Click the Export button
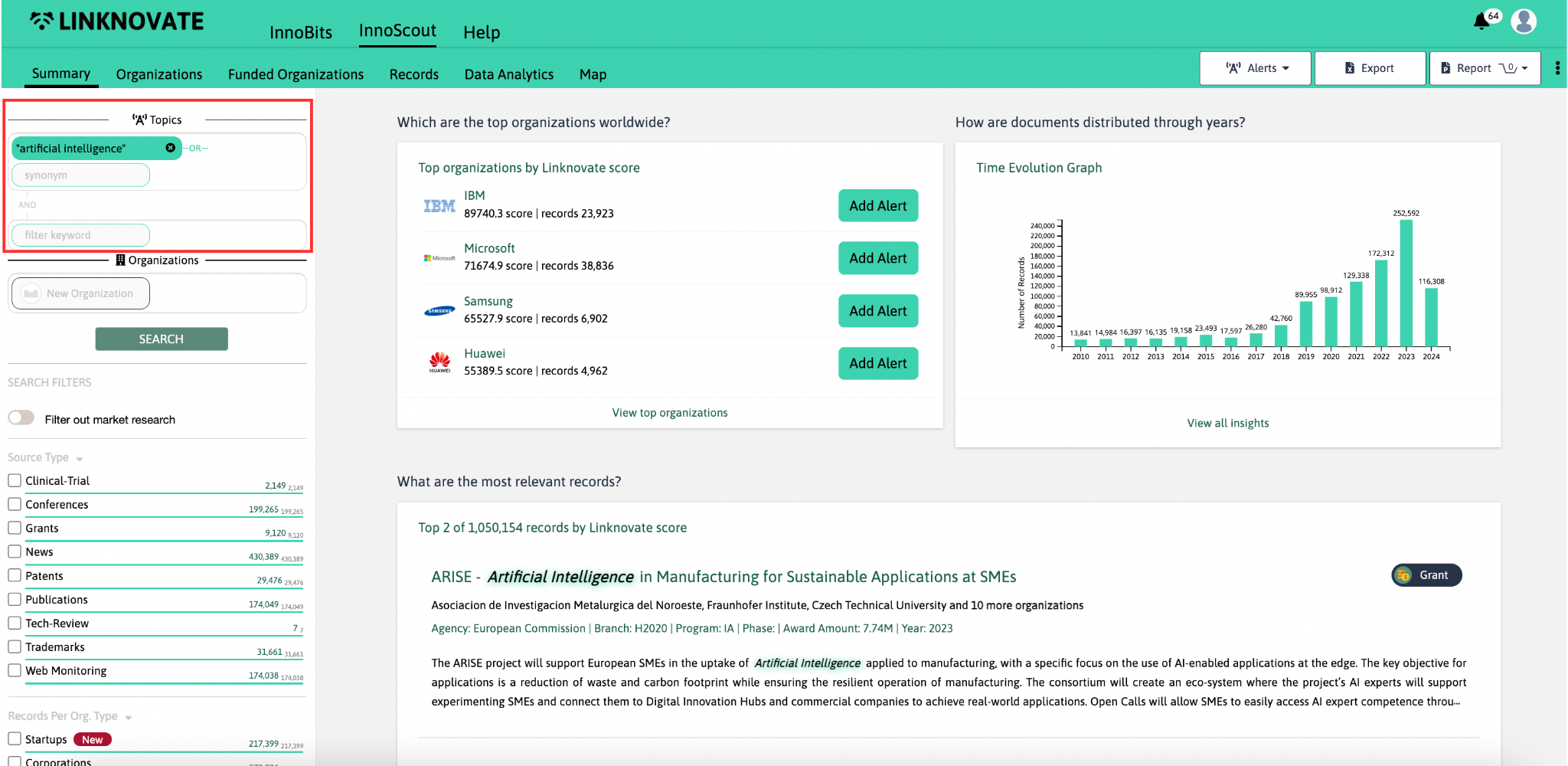Viewport: 1568px width, 766px height. pyautogui.click(x=1370, y=68)
